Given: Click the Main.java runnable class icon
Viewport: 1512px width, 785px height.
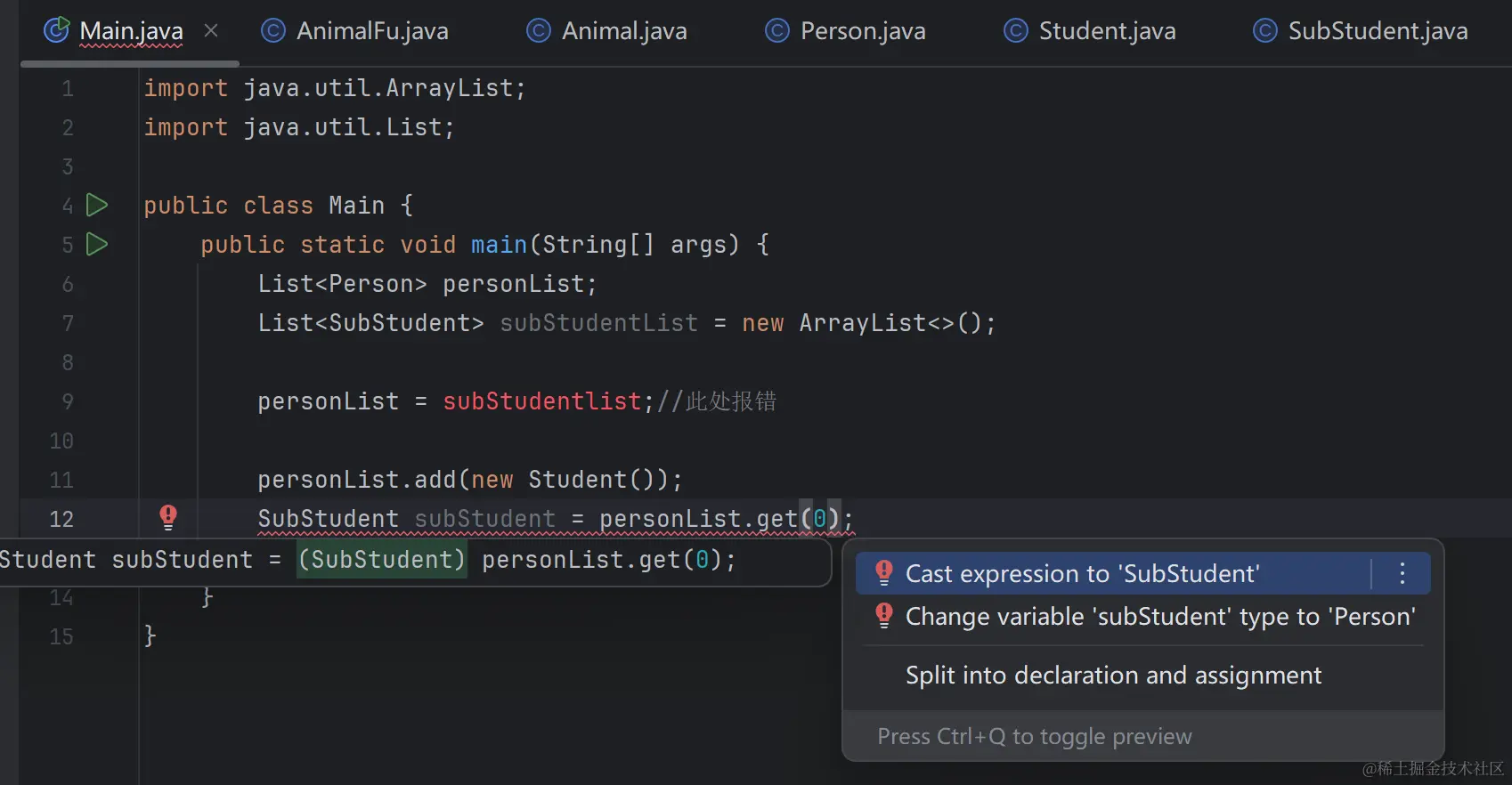Looking at the screenshot, I should click(57, 30).
